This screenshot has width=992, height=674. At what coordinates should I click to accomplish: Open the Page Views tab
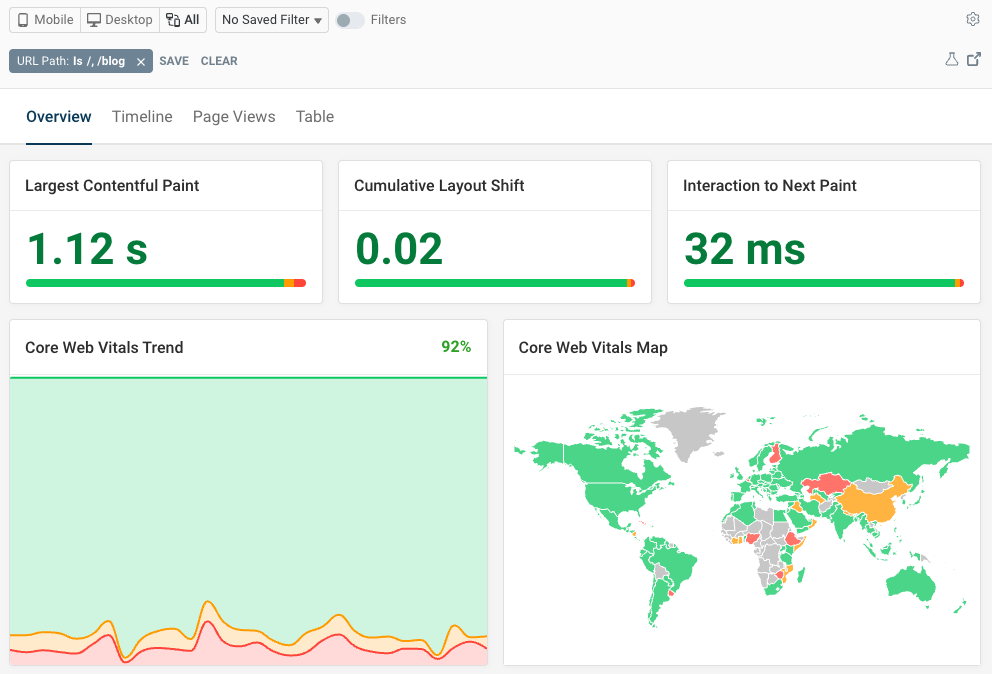point(234,117)
